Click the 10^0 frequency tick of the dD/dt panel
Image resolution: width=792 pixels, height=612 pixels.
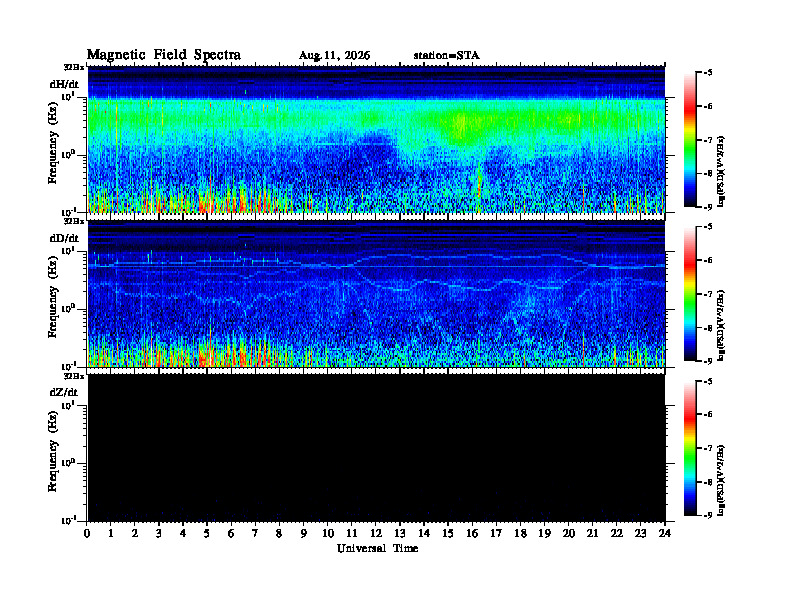[68, 308]
